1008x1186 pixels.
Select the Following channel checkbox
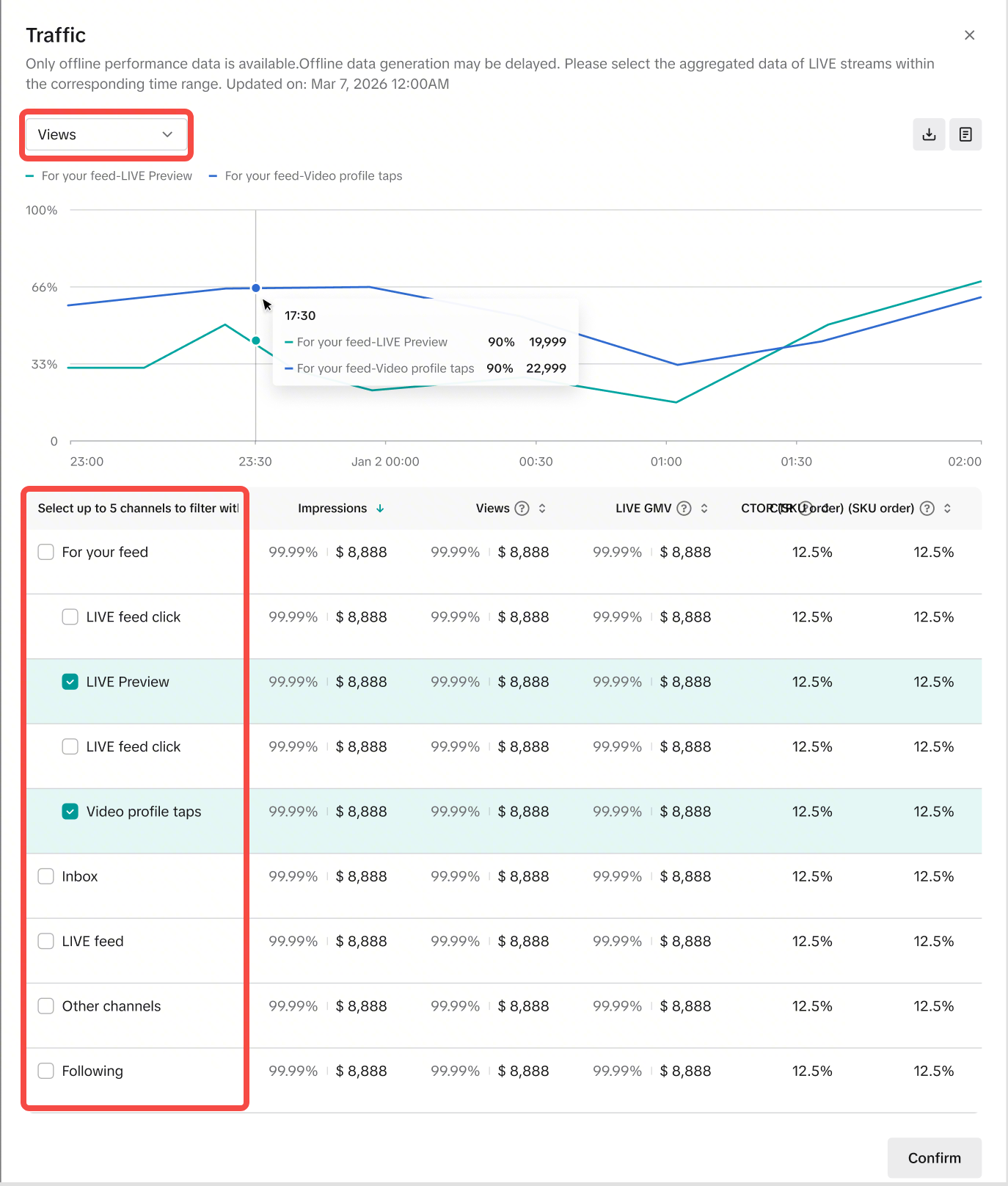coord(46,1071)
